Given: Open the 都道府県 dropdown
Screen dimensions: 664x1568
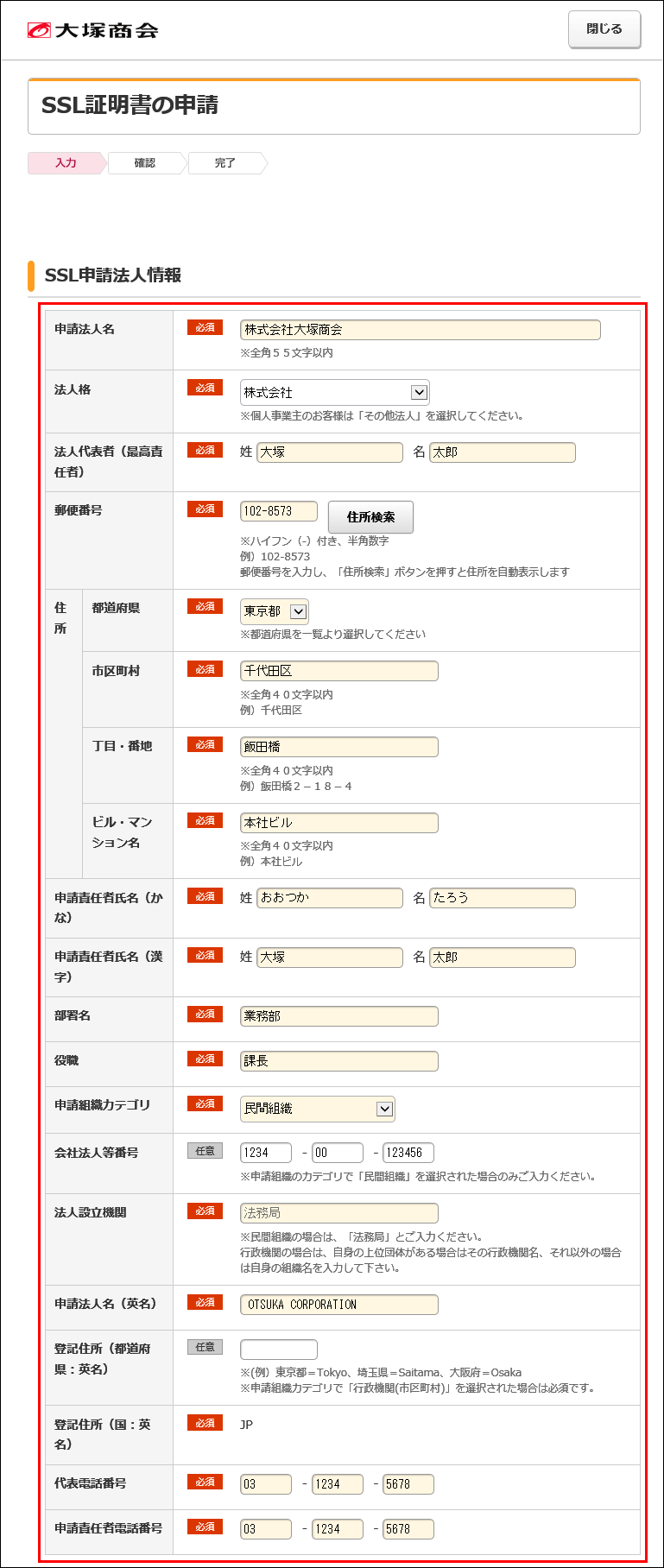Looking at the screenshot, I should pyautogui.click(x=275, y=611).
